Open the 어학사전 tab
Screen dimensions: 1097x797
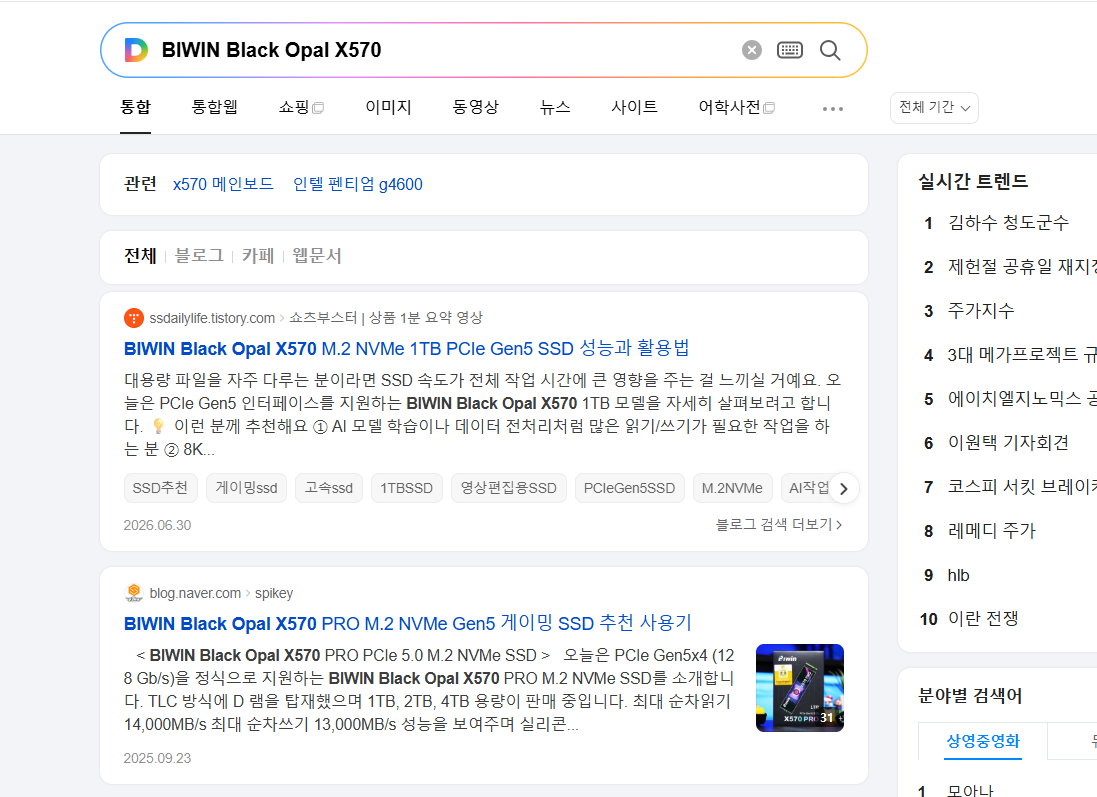tap(736, 107)
